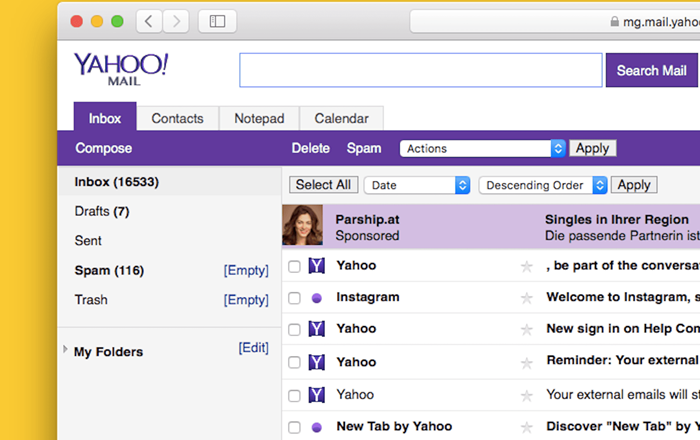The image size is (700, 440).
Task: Check the box for the 'be part of the conversa' email
Action: click(x=294, y=266)
